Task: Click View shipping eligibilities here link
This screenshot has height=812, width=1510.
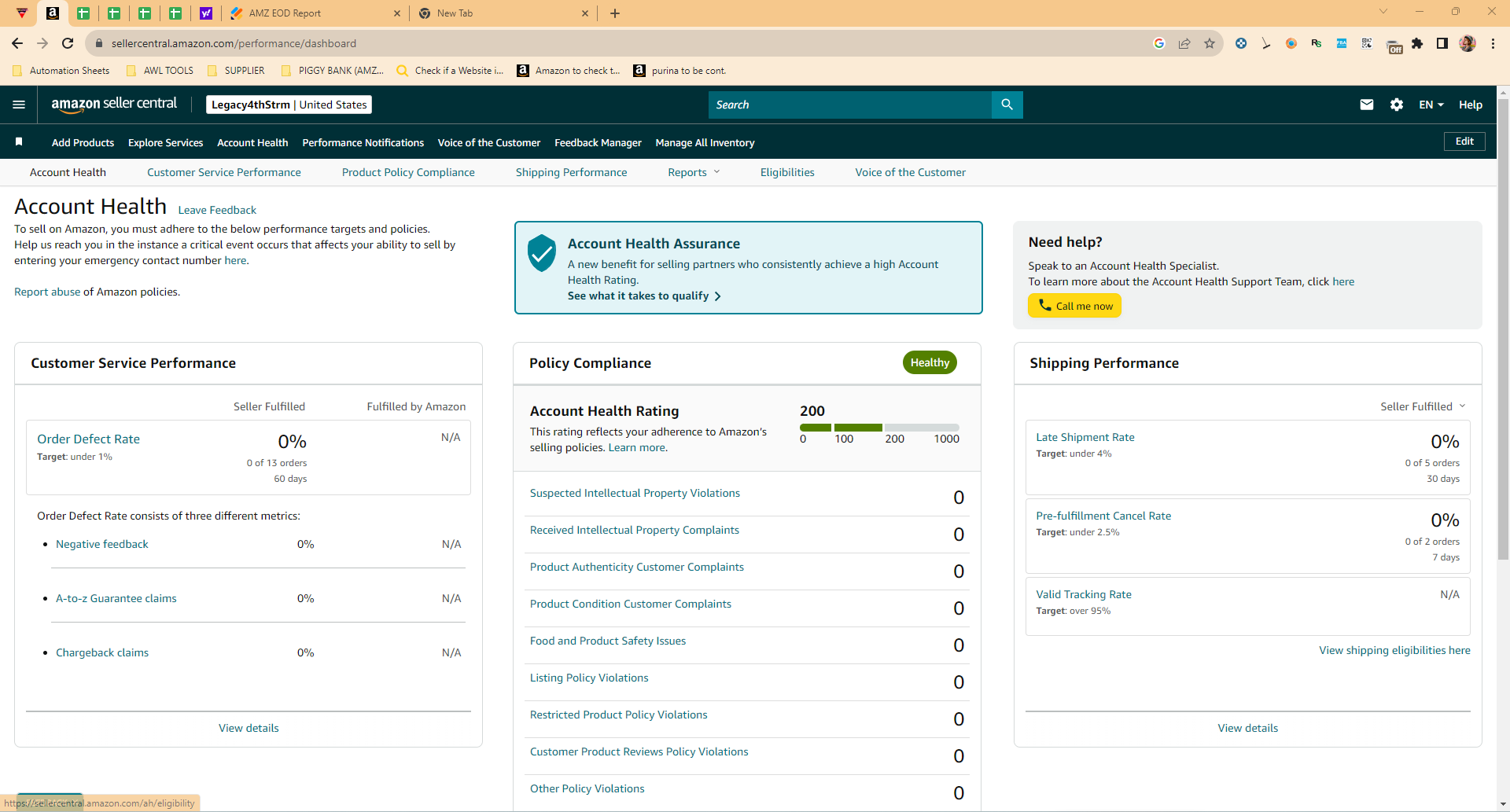Action: click(1394, 650)
